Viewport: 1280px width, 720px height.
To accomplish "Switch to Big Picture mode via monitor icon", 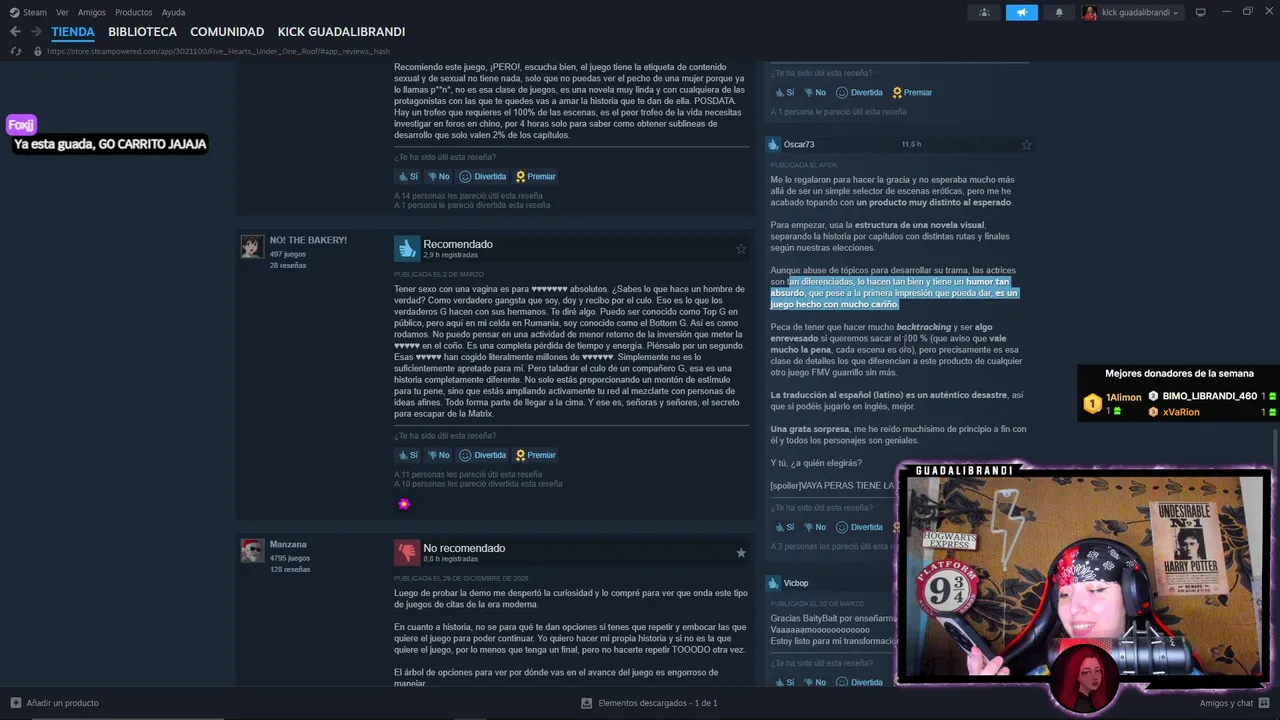I will pyautogui.click(x=1201, y=12).
